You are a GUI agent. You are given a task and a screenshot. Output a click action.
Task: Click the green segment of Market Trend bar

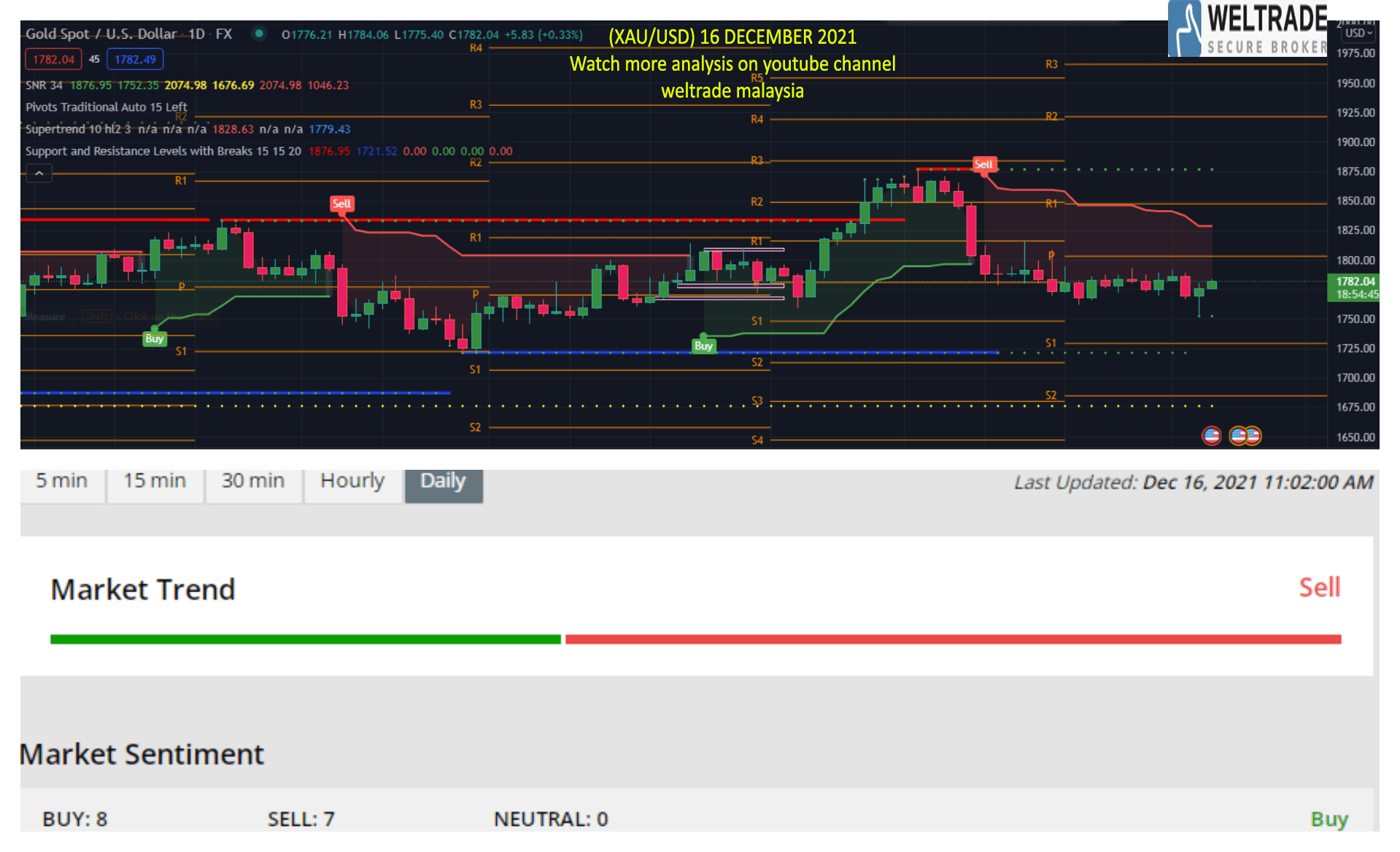[x=306, y=639]
